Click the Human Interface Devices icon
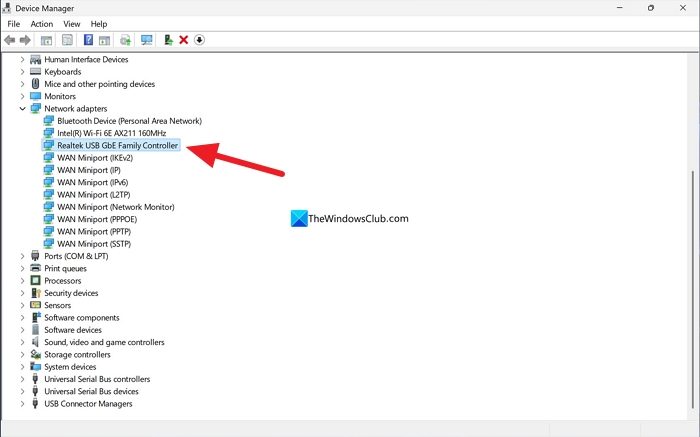700x437 pixels. [35, 59]
